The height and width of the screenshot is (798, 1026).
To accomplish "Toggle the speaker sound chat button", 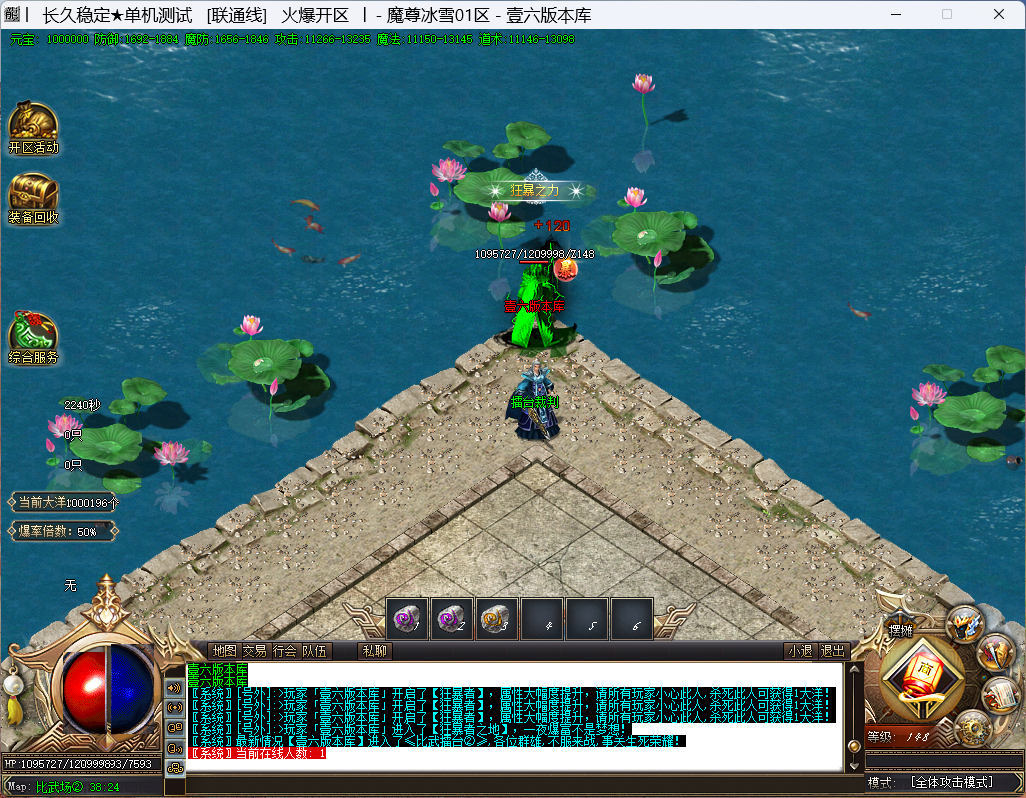I will click(x=175, y=687).
